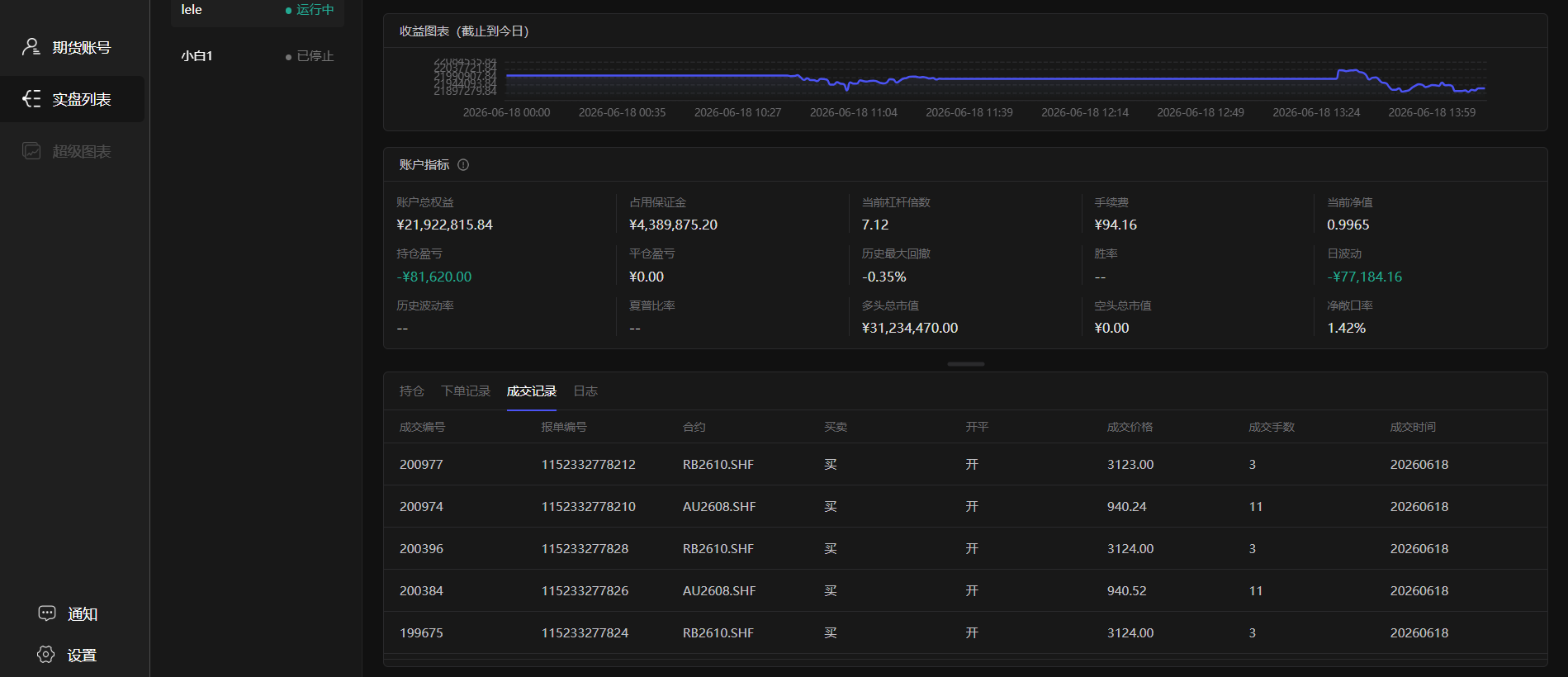Click the 实盘列表 list icon

point(31,99)
